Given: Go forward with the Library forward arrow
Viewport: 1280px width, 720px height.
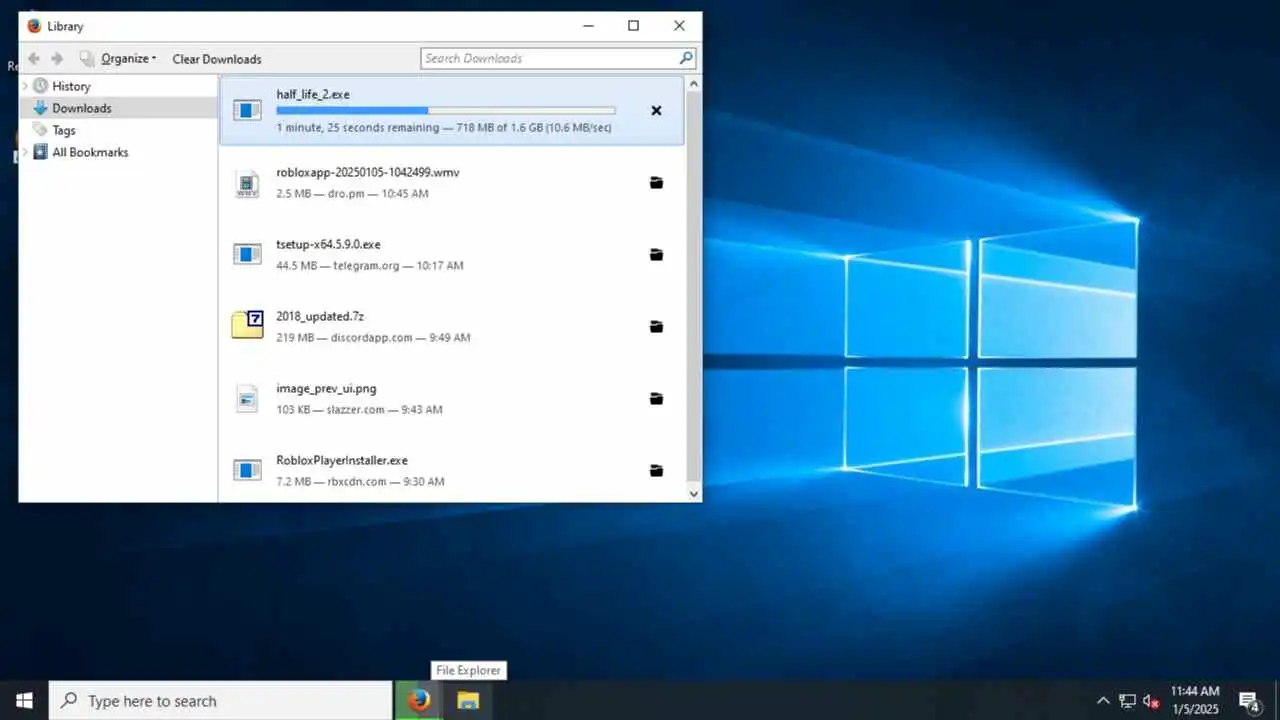Looking at the screenshot, I should pos(57,59).
